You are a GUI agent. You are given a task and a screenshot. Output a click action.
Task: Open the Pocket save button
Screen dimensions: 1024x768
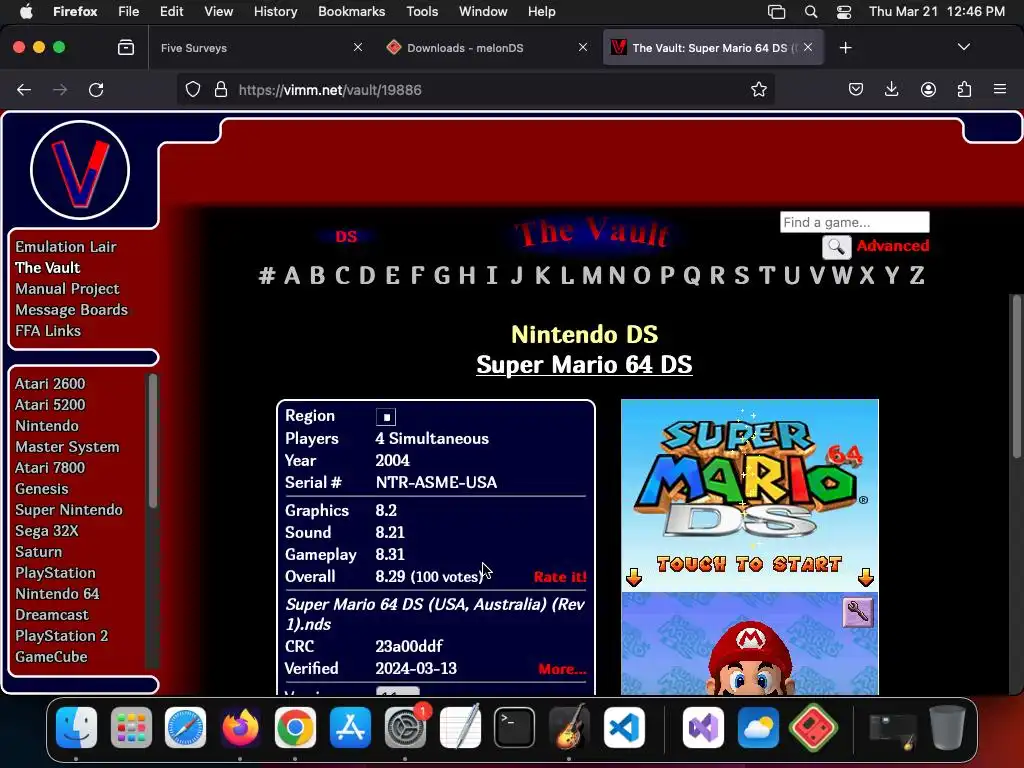point(856,89)
